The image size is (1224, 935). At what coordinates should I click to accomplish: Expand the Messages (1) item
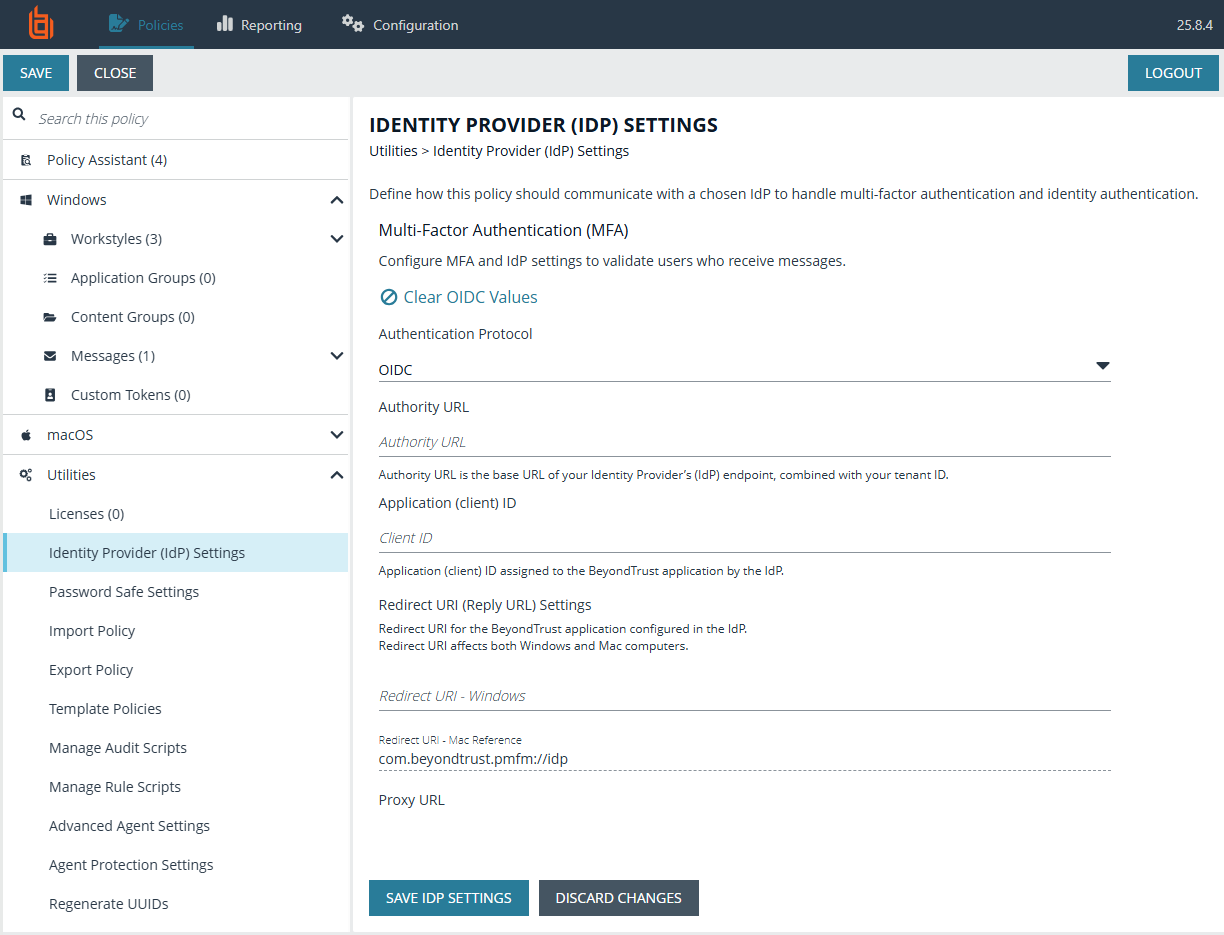click(x=337, y=355)
